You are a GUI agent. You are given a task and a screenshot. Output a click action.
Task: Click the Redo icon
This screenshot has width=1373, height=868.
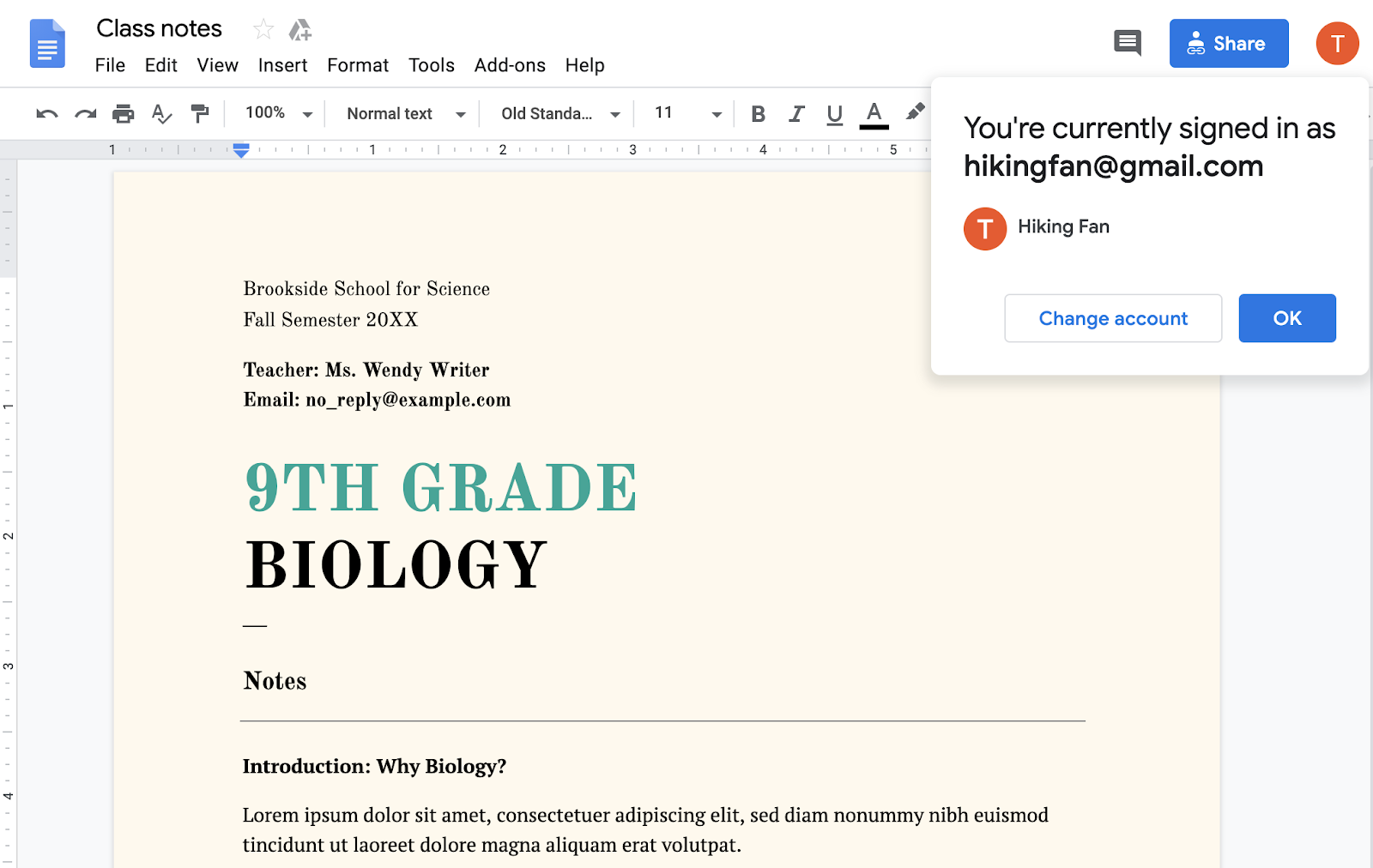pos(85,113)
